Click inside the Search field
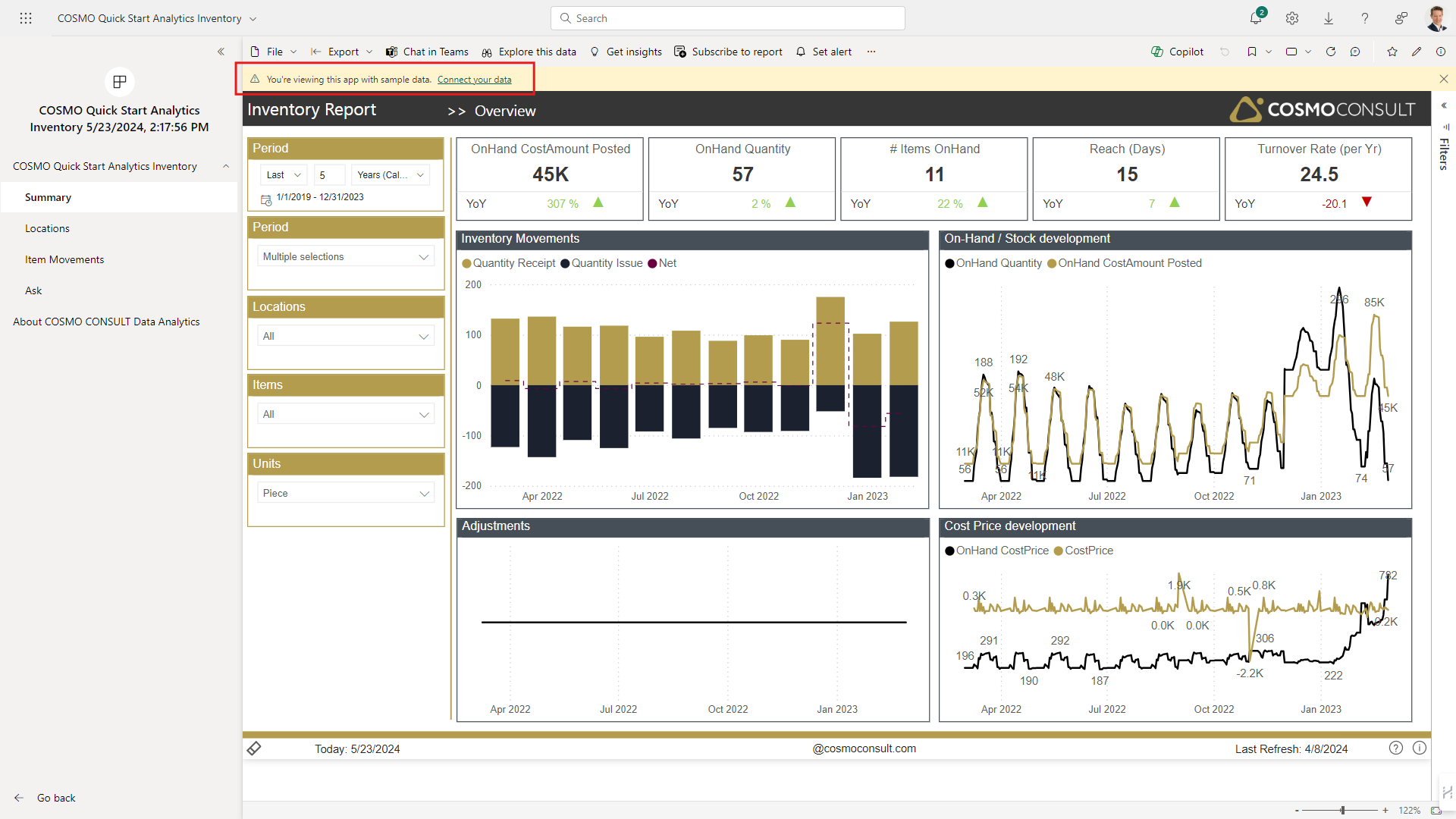Viewport: 1456px width, 819px height. (726, 18)
